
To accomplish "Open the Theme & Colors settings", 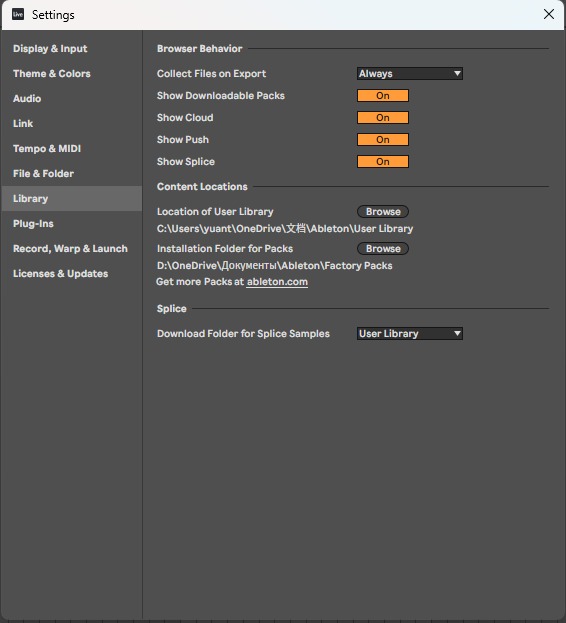I will pyautogui.click(x=52, y=74).
